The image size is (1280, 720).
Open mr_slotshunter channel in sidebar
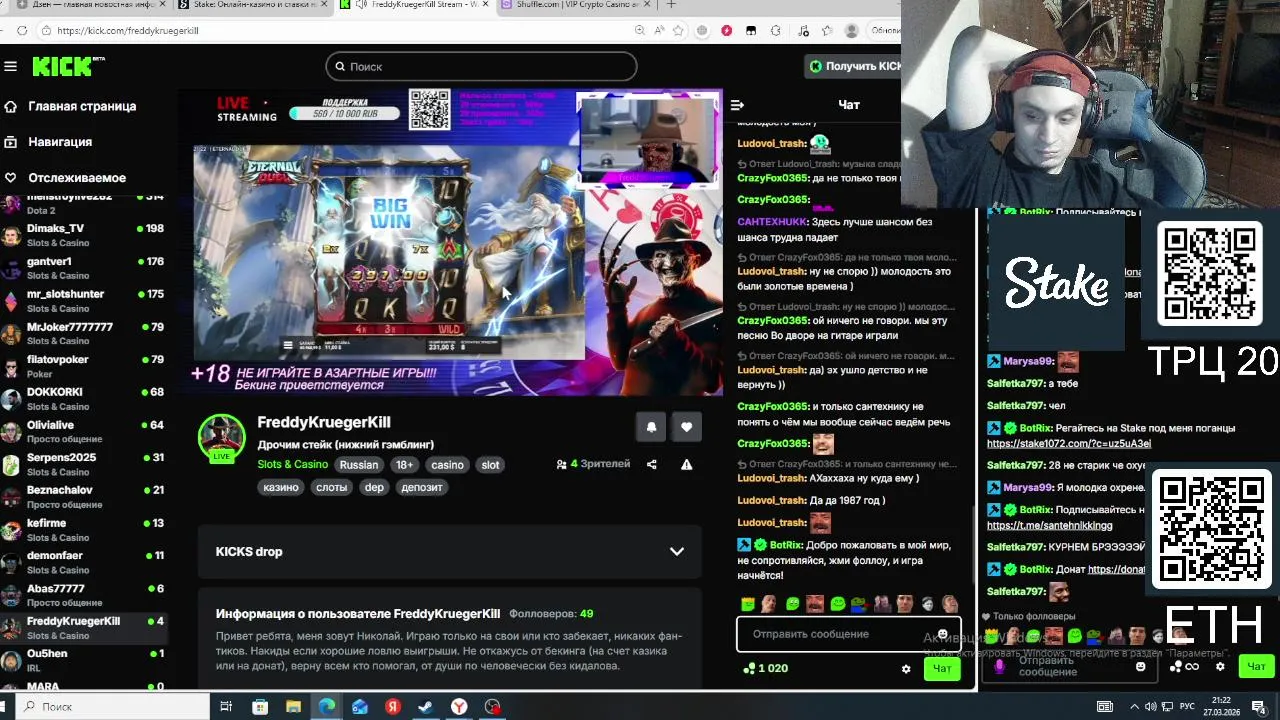84,301
